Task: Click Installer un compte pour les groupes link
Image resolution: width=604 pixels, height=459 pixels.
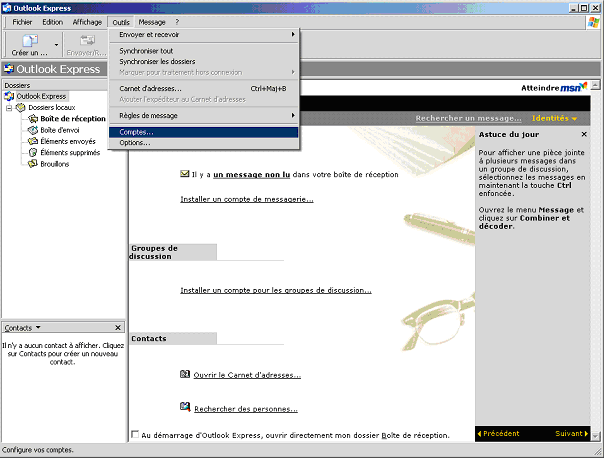Action: 276,290
